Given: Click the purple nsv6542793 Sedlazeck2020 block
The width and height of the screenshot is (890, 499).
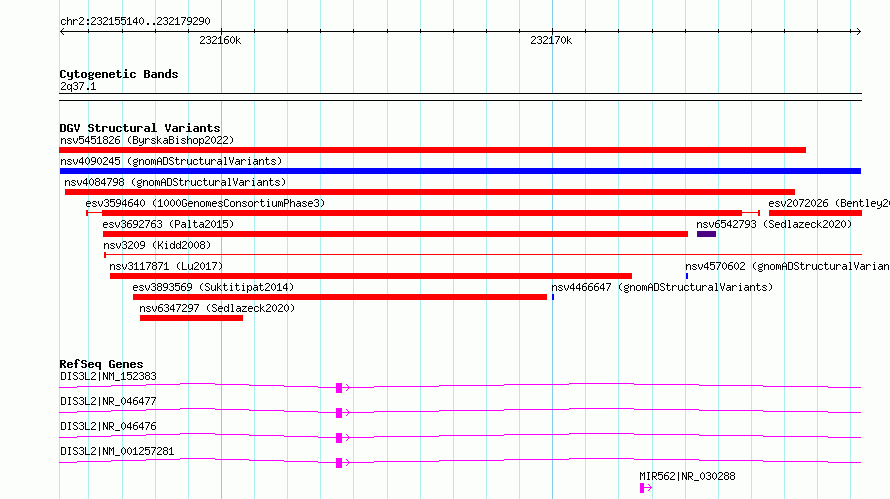Looking at the screenshot, I should tap(706, 234).
